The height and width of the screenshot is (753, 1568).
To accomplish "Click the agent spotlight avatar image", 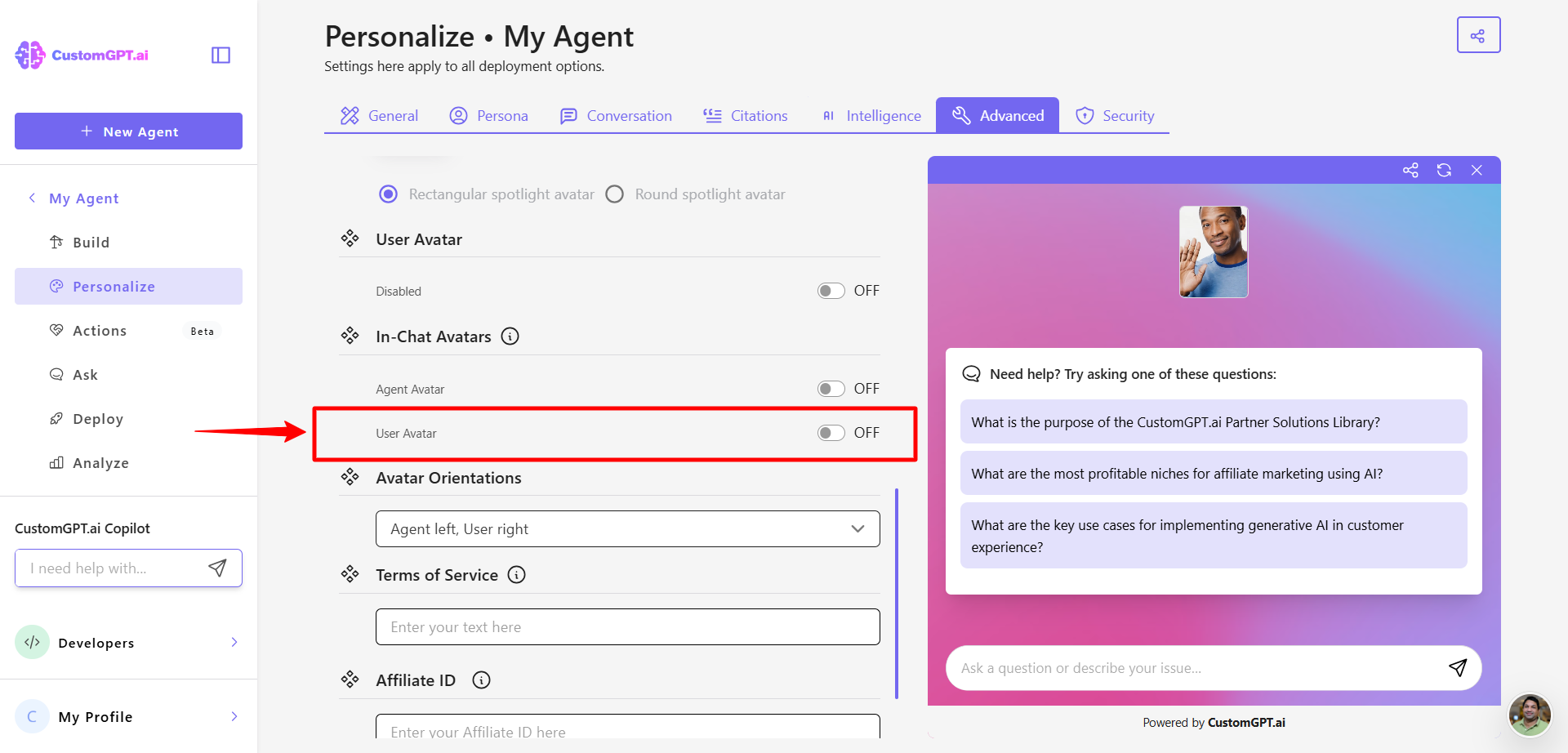I will coord(1214,252).
